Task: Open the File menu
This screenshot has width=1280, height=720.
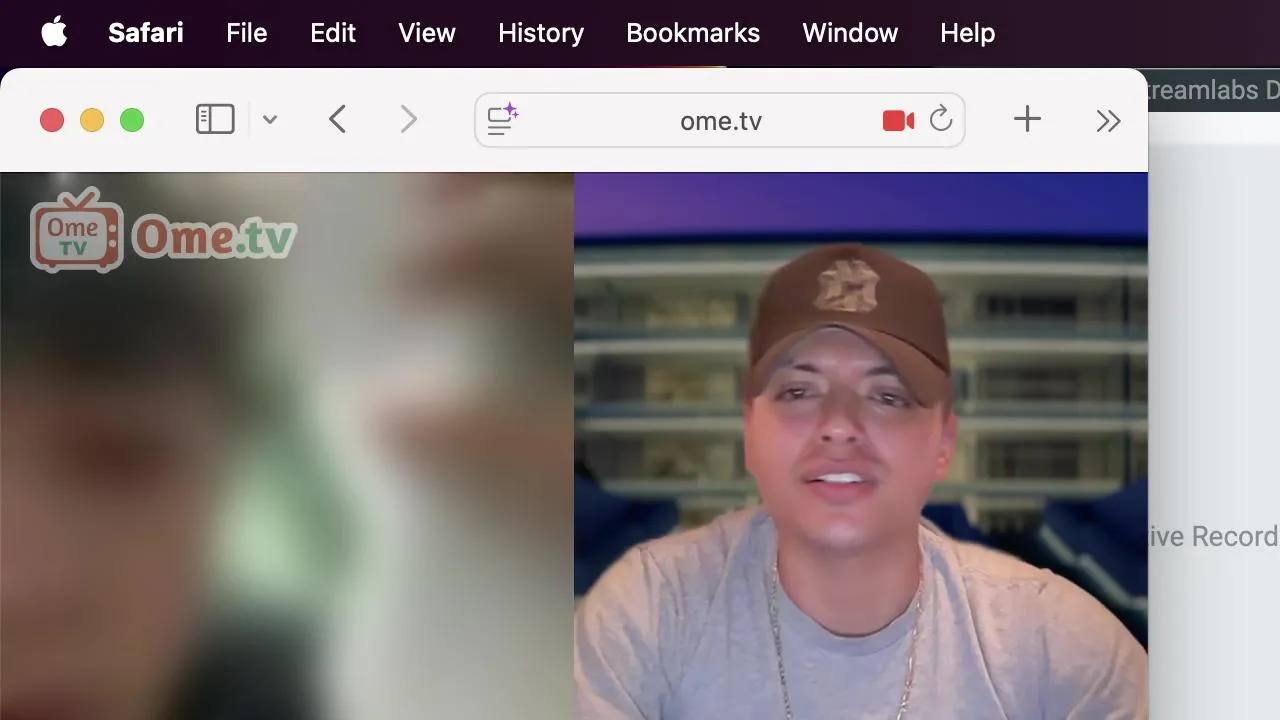Action: click(x=246, y=33)
